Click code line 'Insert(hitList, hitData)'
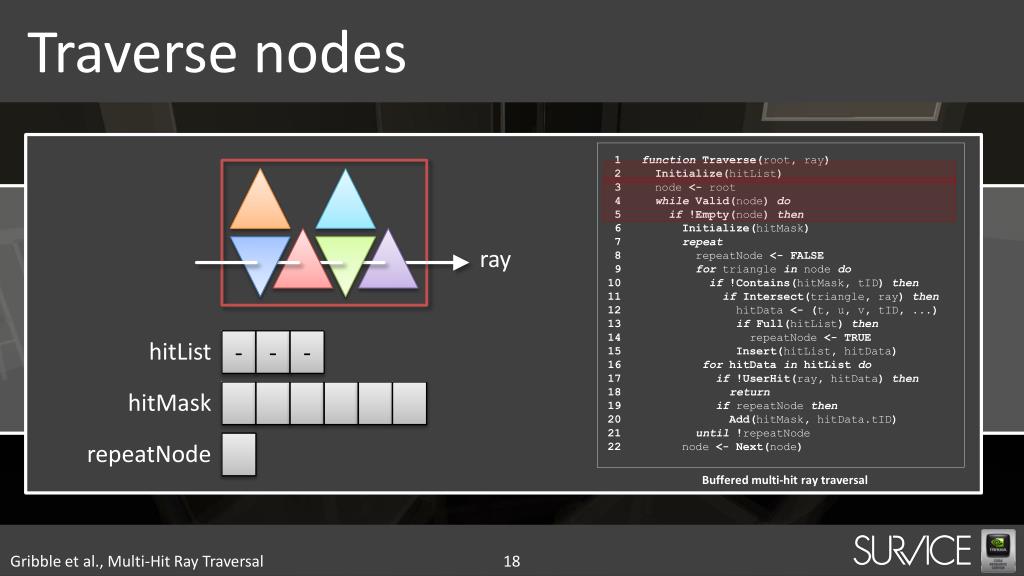The width and height of the screenshot is (1024, 576). [x=816, y=351]
